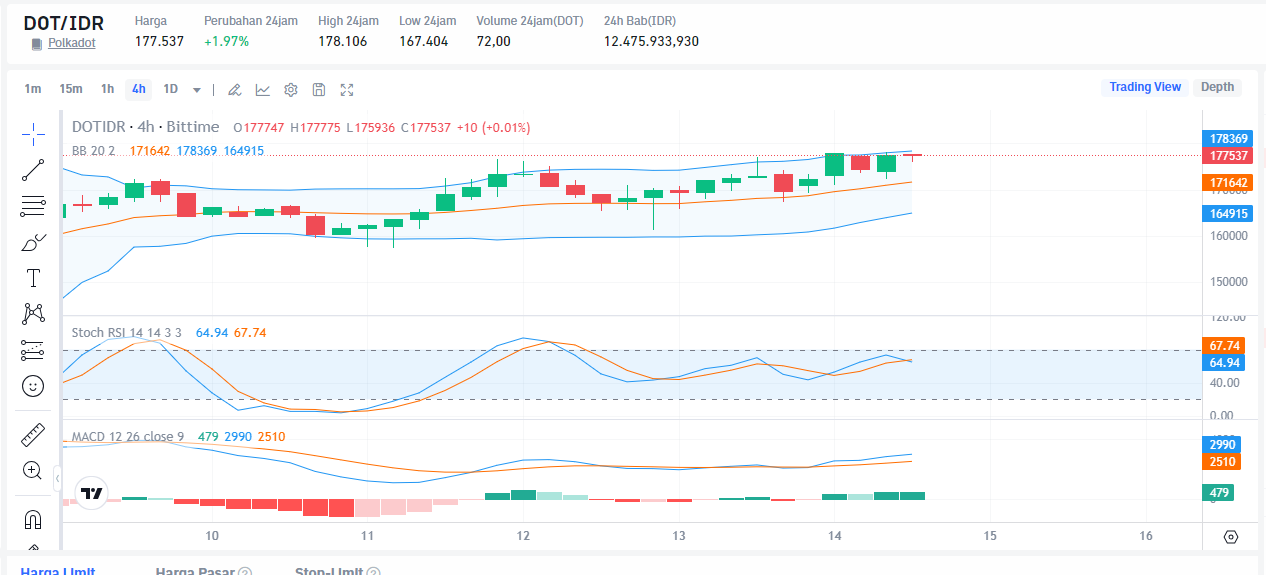This screenshot has height=575, width=1266.
Task: Switch to the Trading View tab
Action: coord(1145,87)
